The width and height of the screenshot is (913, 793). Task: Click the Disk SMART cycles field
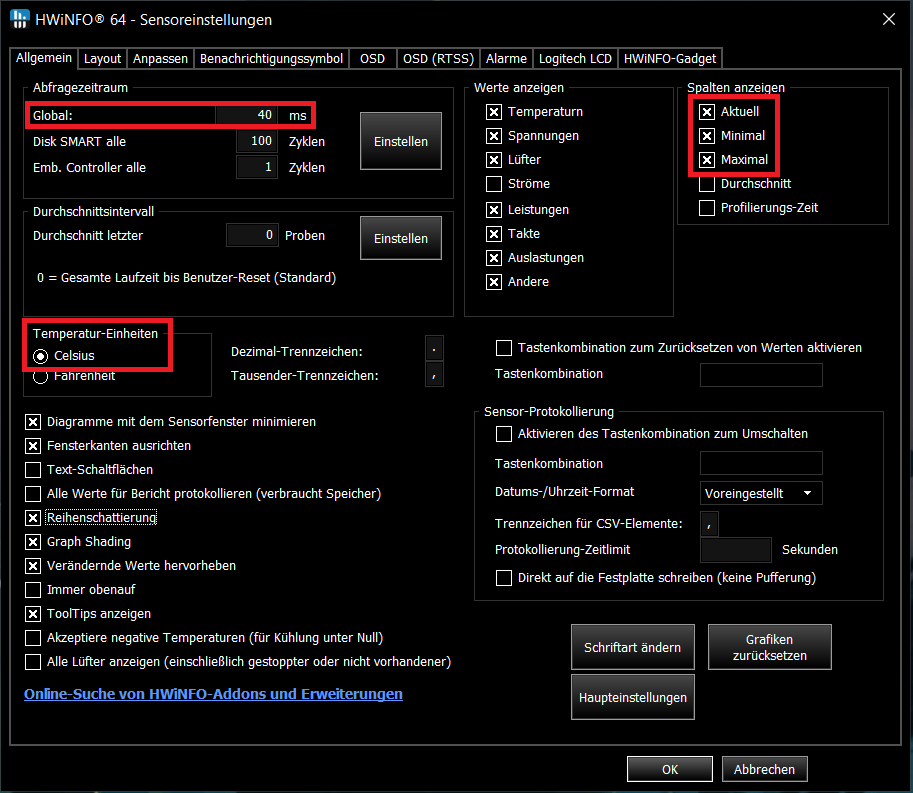coord(257,141)
